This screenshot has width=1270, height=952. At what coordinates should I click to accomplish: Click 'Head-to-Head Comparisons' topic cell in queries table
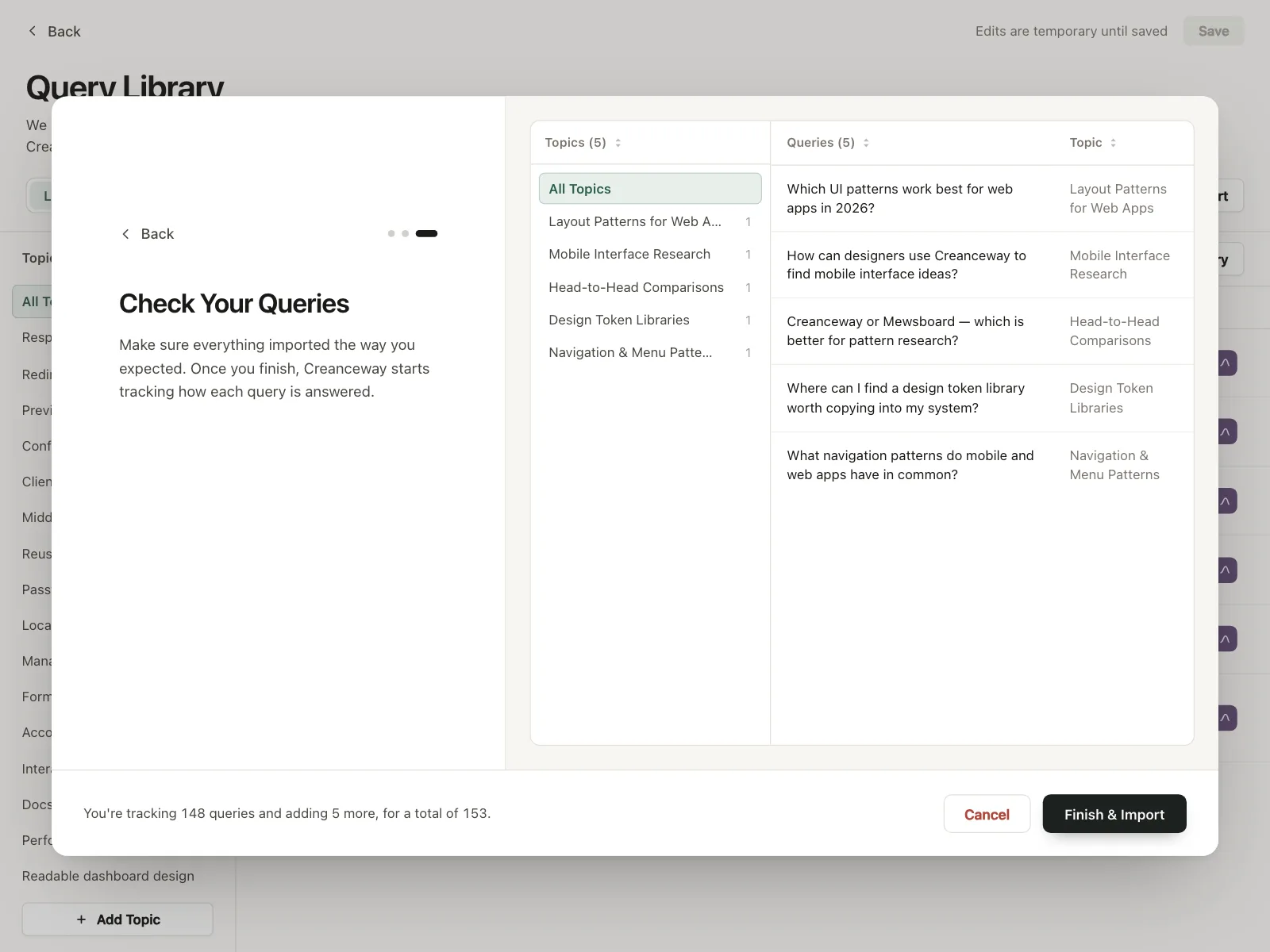click(x=1114, y=331)
